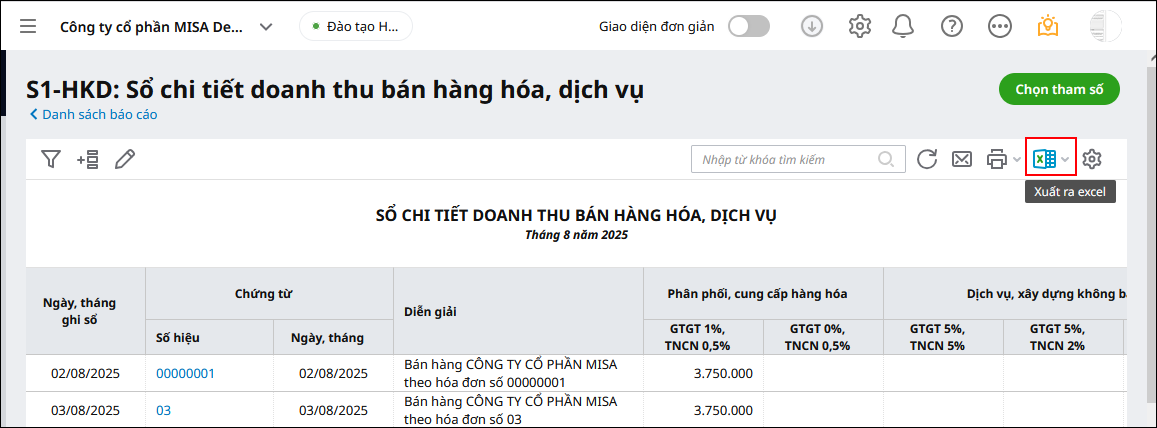The width and height of the screenshot is (1157, 428).
Task: Click the 'Chọn tham số' button
Action: (x=1059, y=89)
